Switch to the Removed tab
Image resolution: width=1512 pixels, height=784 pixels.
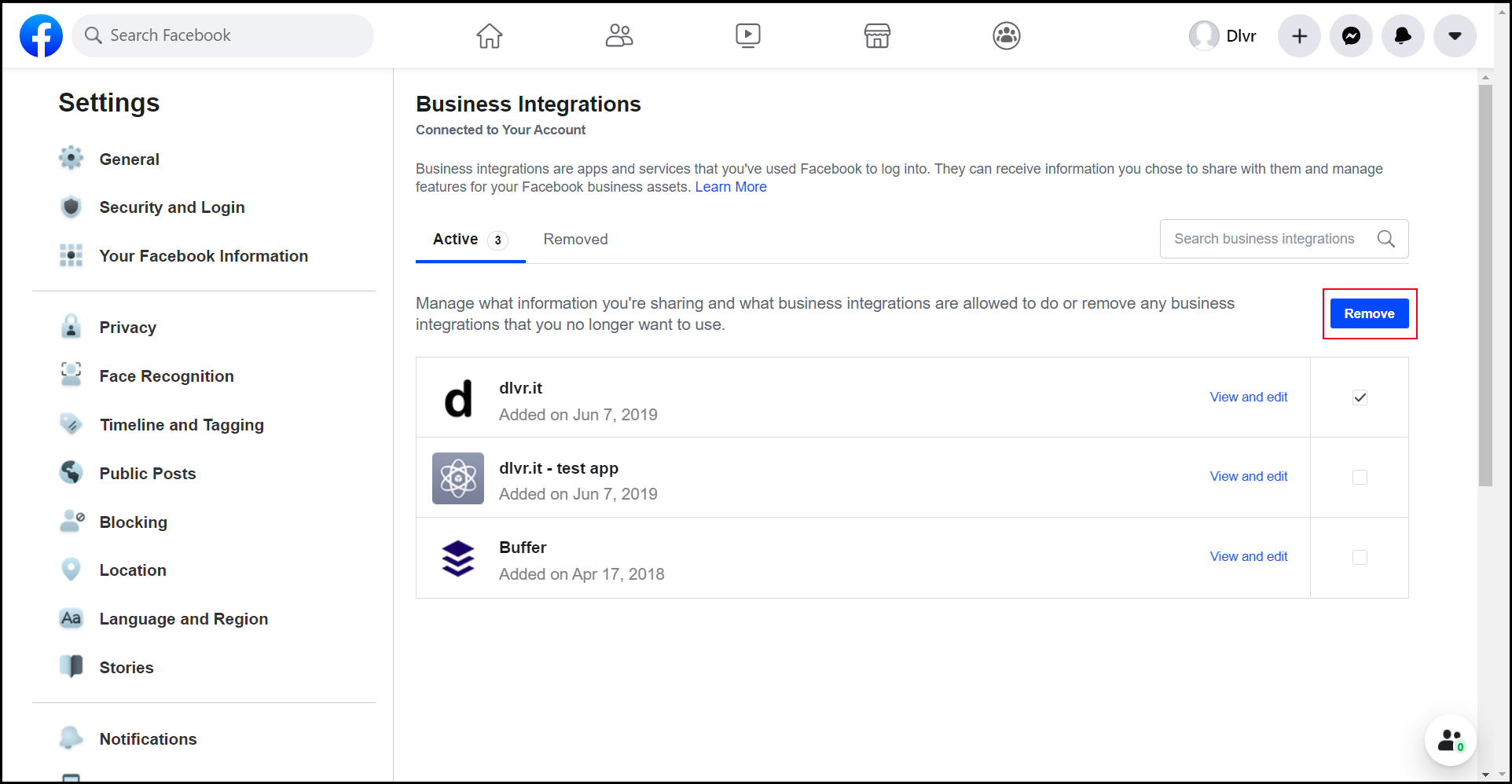pos(575,240)
